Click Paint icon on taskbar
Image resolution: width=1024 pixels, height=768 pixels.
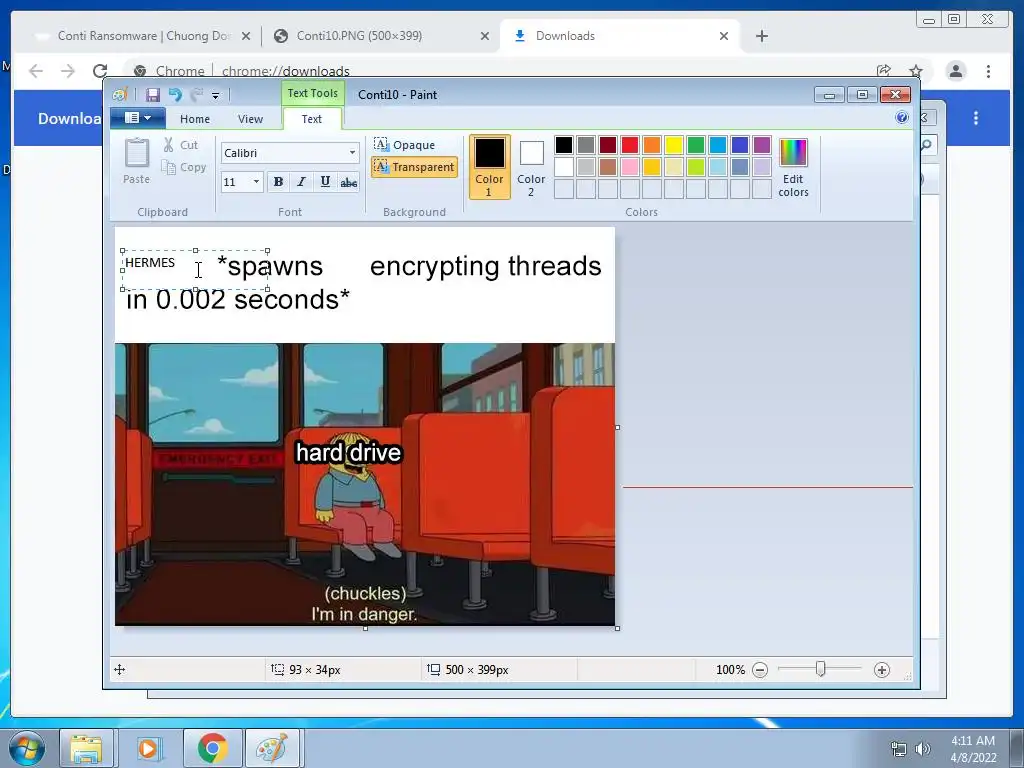[272, 748]
